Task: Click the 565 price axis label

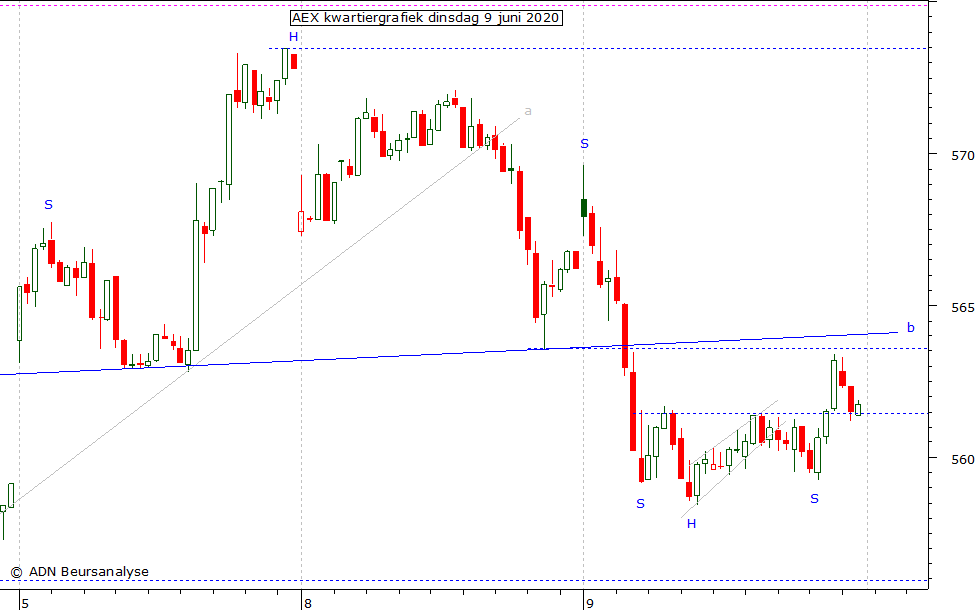Action: 962,308
